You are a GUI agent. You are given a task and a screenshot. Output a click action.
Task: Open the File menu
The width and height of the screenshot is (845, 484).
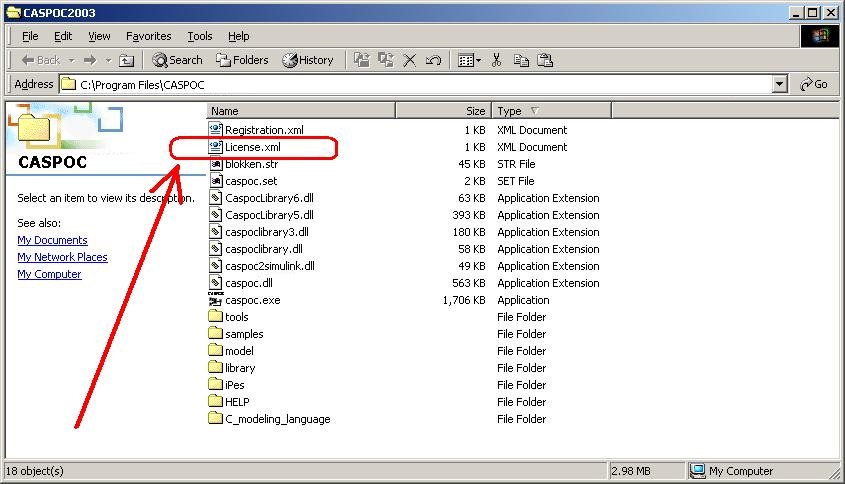click(x=30, y=36)
